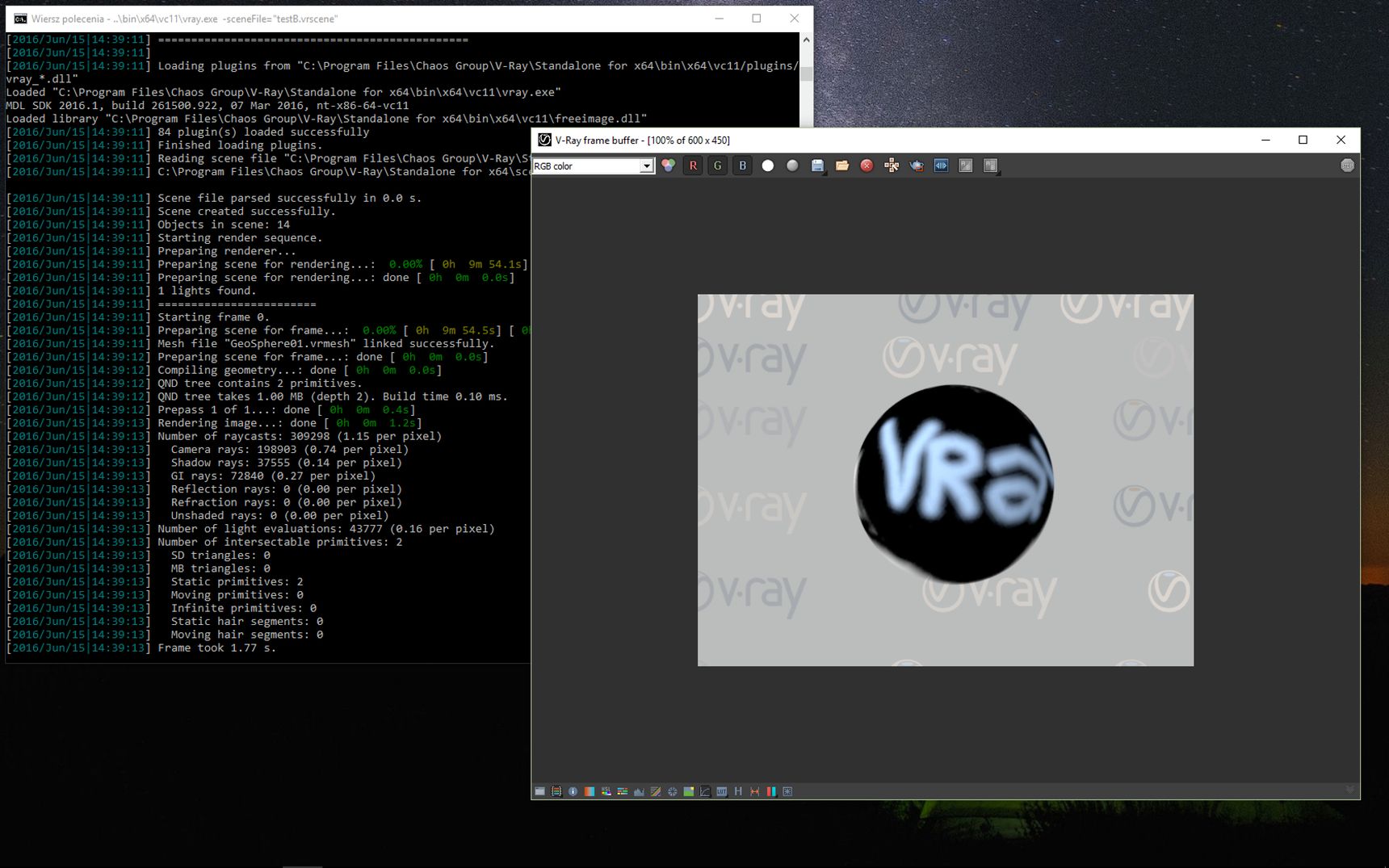
Task: Click the dark curve graph status bar icon
Action: tap(705, 791)
